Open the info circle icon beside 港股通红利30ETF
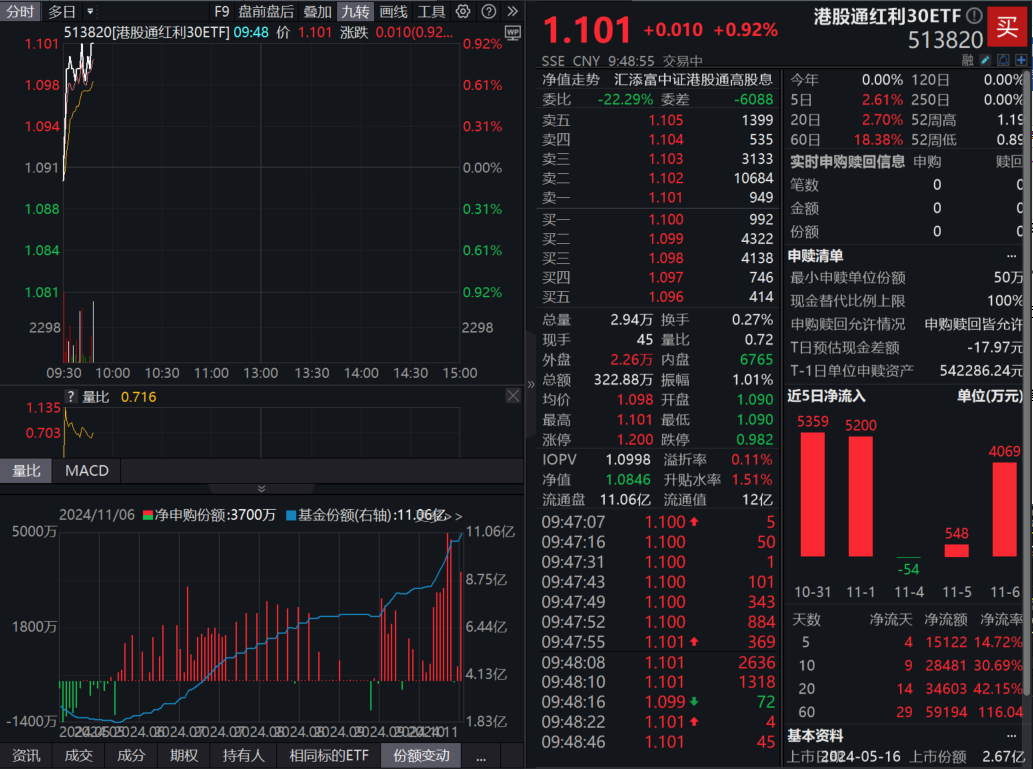This screenshot has height=769, width=1033. click(975, 15)
